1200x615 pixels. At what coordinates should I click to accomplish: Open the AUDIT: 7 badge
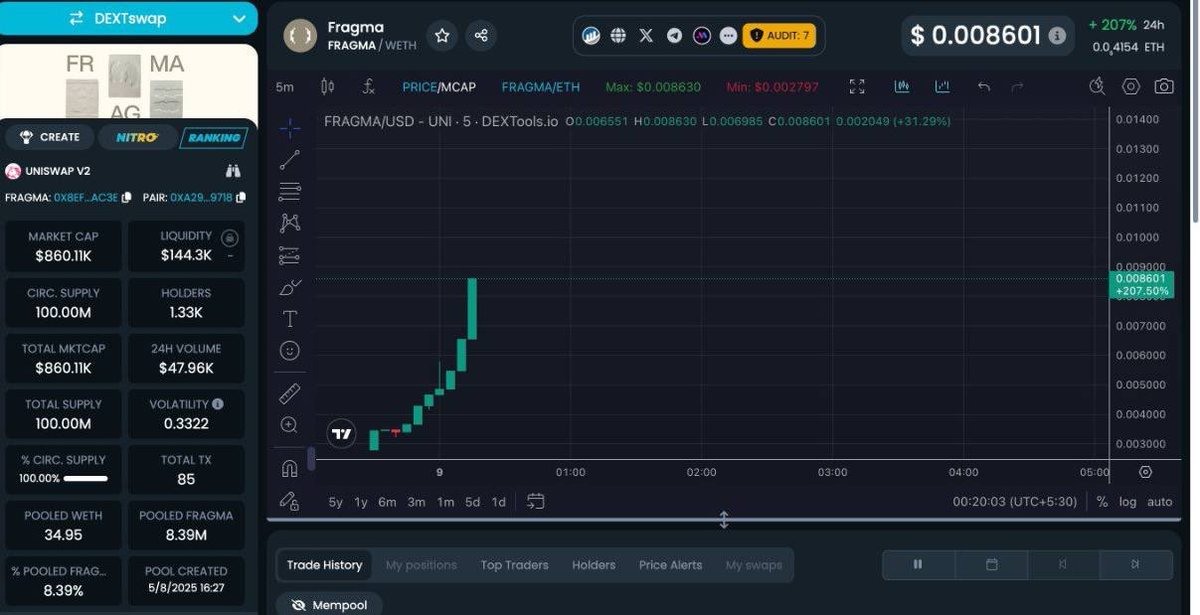click(x=780, y=36)
